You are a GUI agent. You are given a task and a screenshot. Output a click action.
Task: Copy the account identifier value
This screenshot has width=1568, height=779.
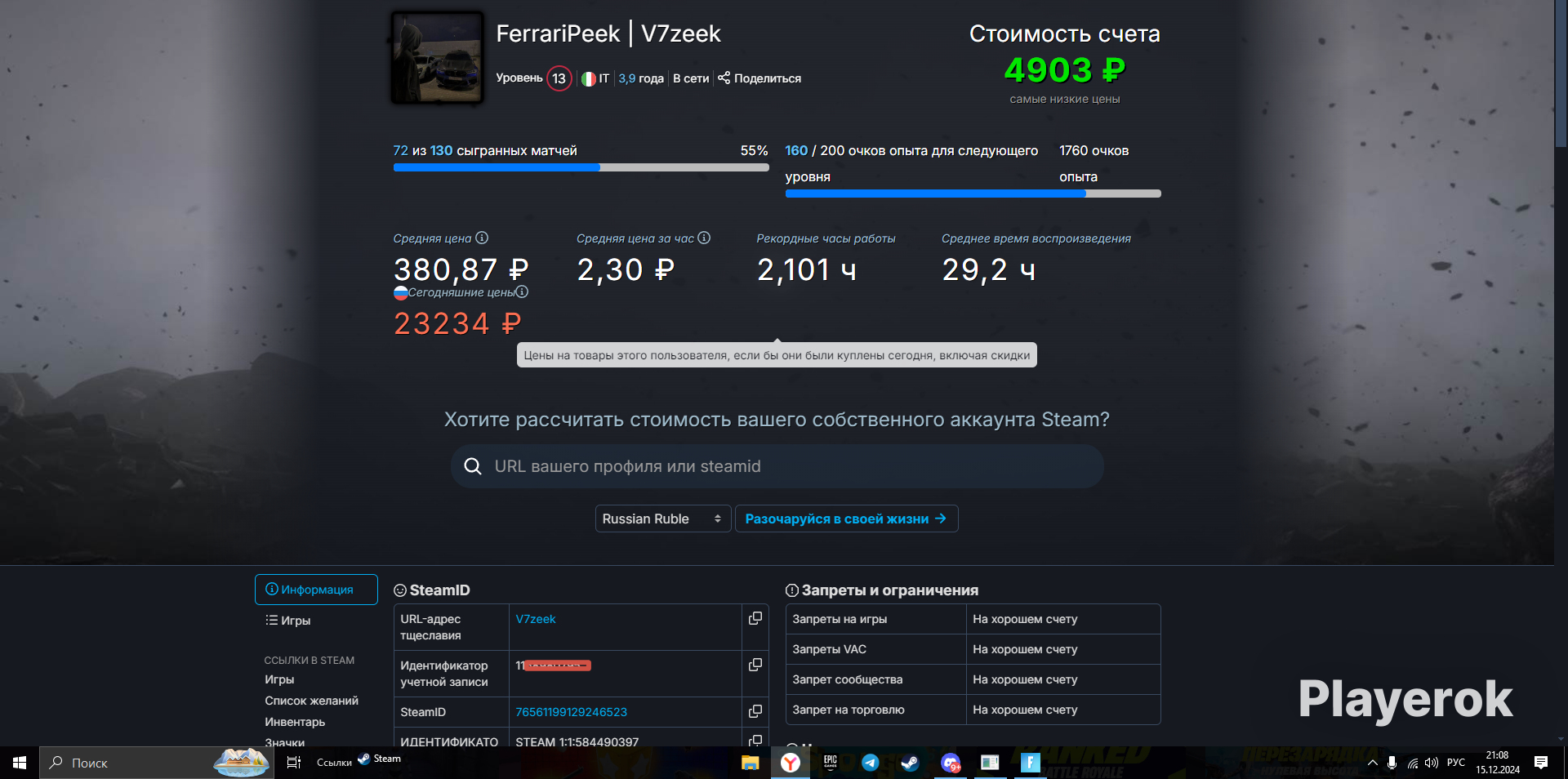(755, 665)
